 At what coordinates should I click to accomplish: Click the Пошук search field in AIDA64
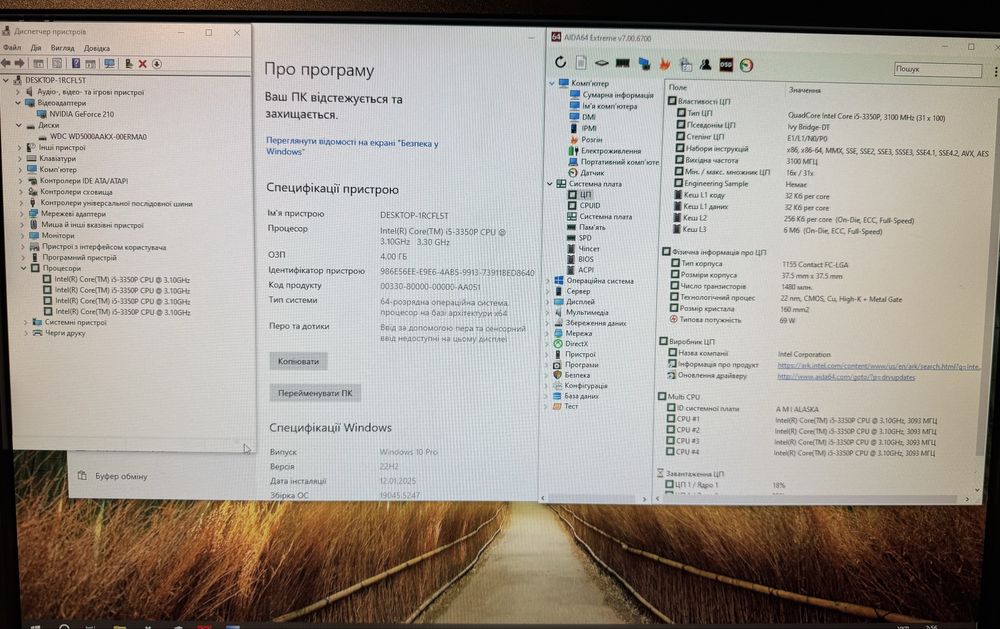[x=937, y=69]
